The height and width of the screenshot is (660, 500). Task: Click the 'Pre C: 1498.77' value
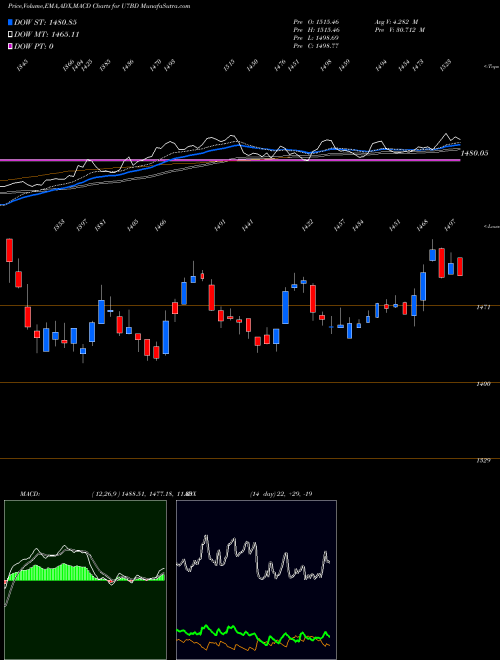pos(316,46)
